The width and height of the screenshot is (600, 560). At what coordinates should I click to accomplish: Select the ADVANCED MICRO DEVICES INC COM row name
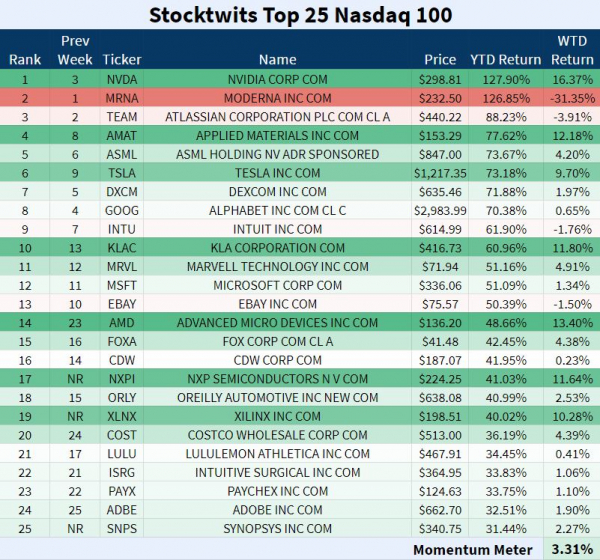(275, 323)
